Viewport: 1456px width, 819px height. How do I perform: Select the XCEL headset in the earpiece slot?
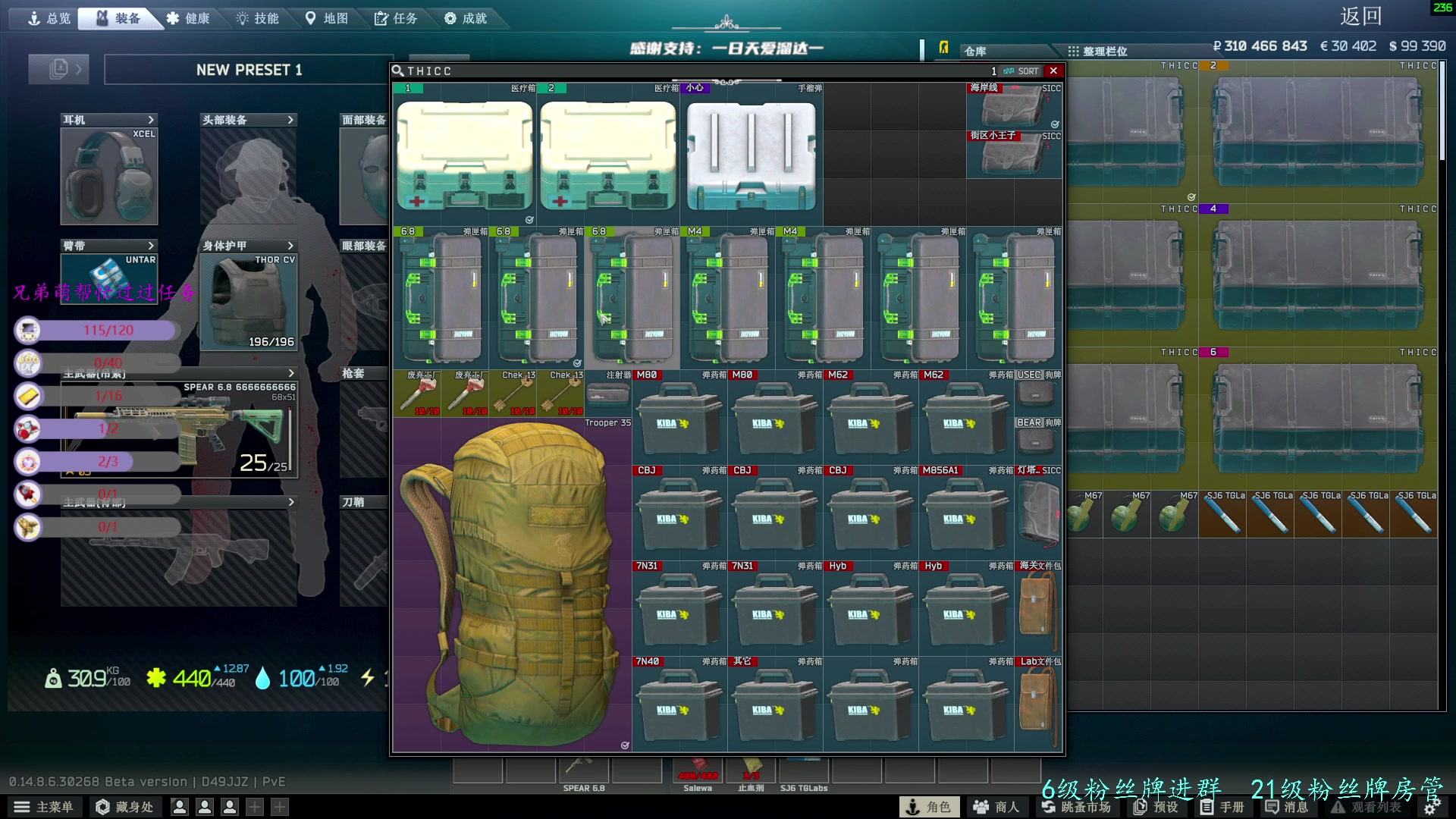coord(109,176)
